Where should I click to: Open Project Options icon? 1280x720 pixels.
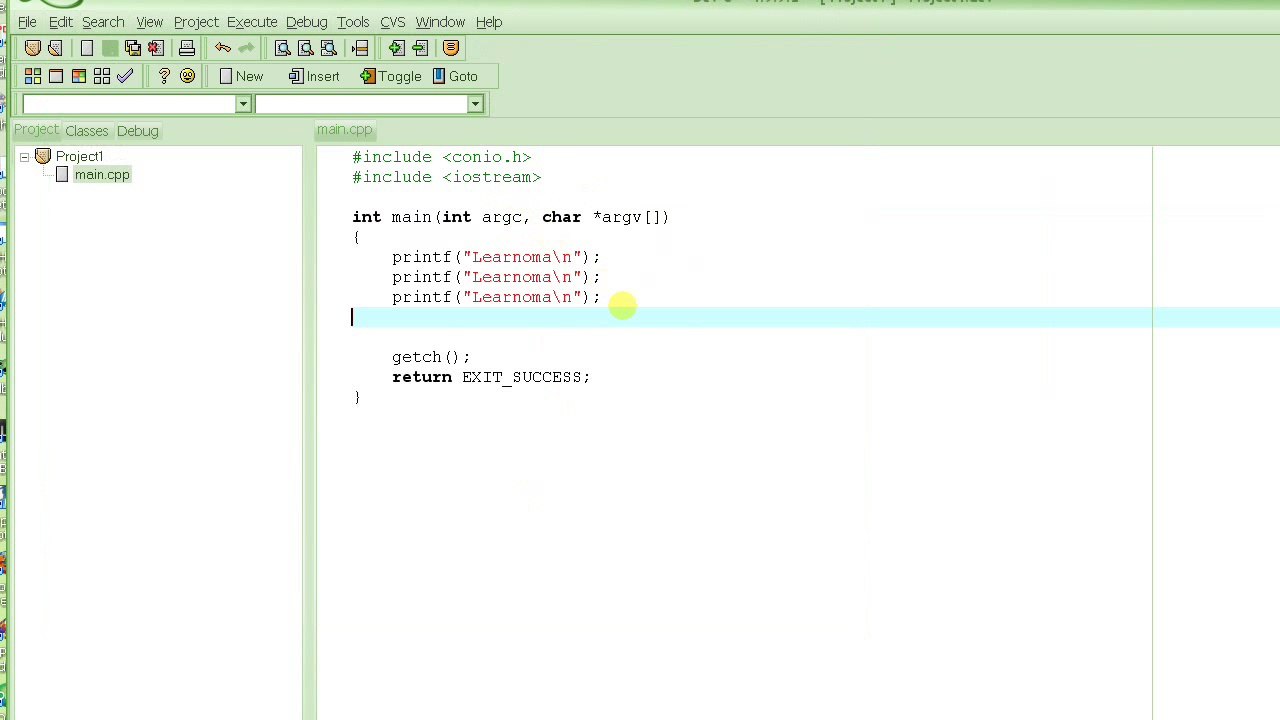point(451,48)
